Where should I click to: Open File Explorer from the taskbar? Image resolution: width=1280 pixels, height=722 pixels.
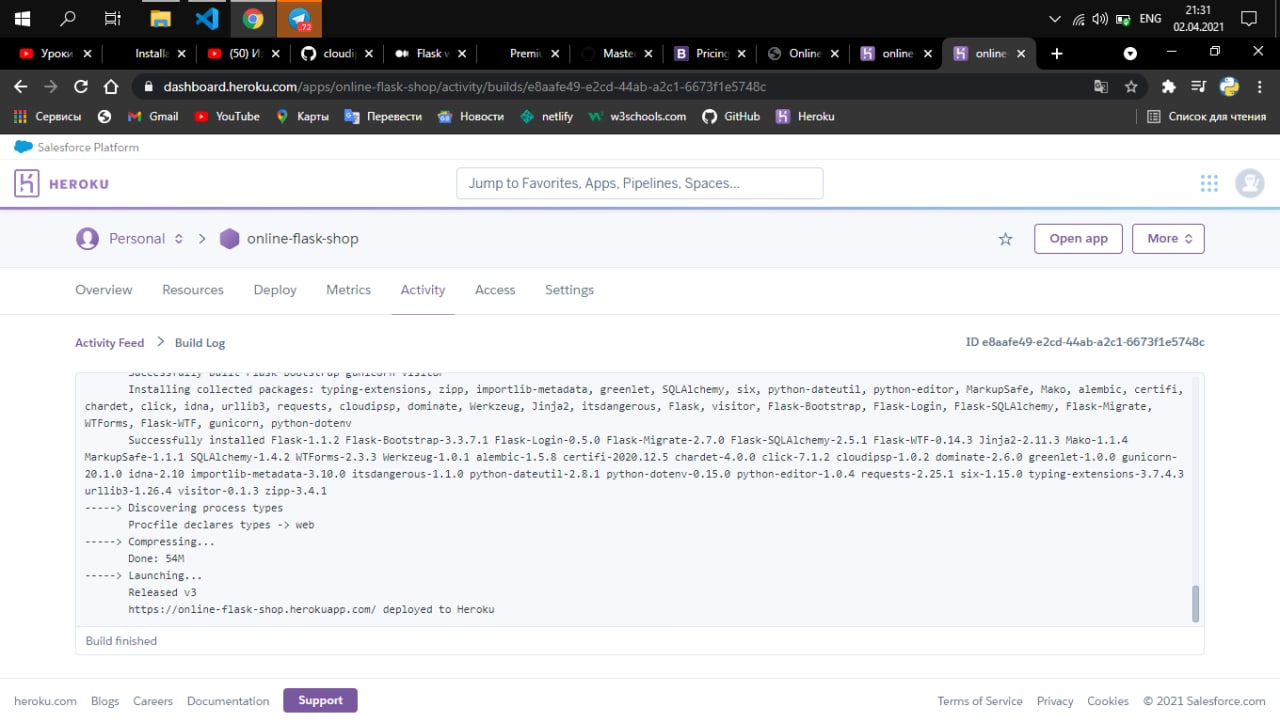coord(160,18)
